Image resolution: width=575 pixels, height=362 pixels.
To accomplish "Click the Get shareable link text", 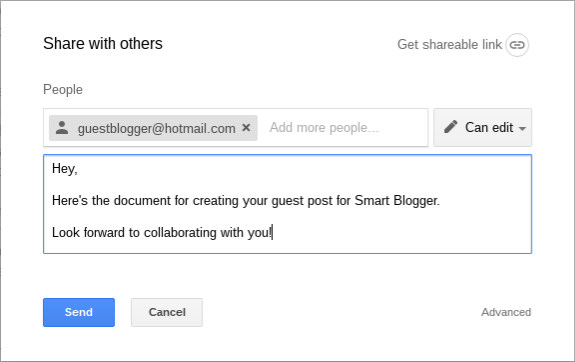I will [450, 45].
